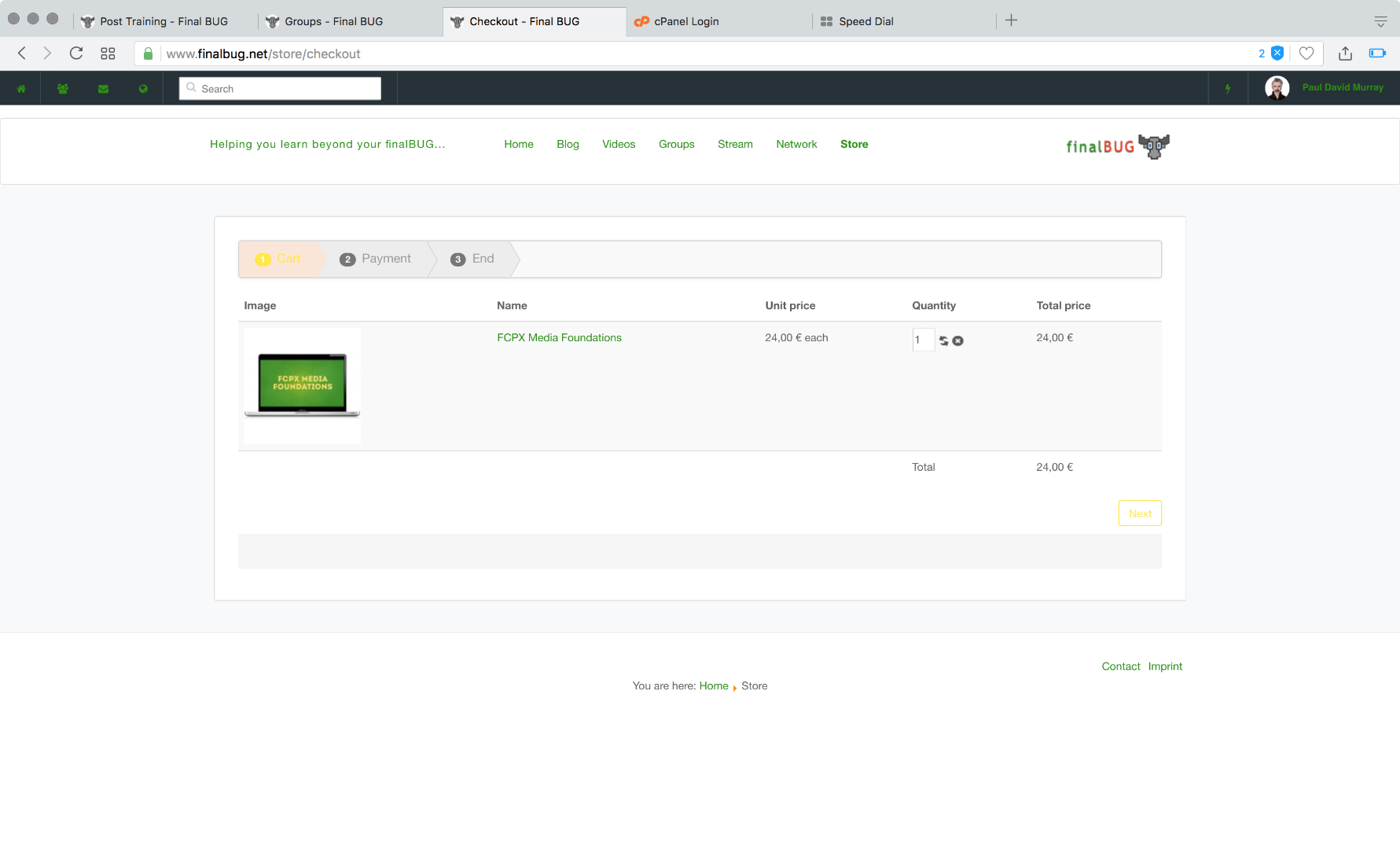1400x849 pixels.
Task: Open the Store menu item
Action: pyautogui.click(x=854, y=144)
